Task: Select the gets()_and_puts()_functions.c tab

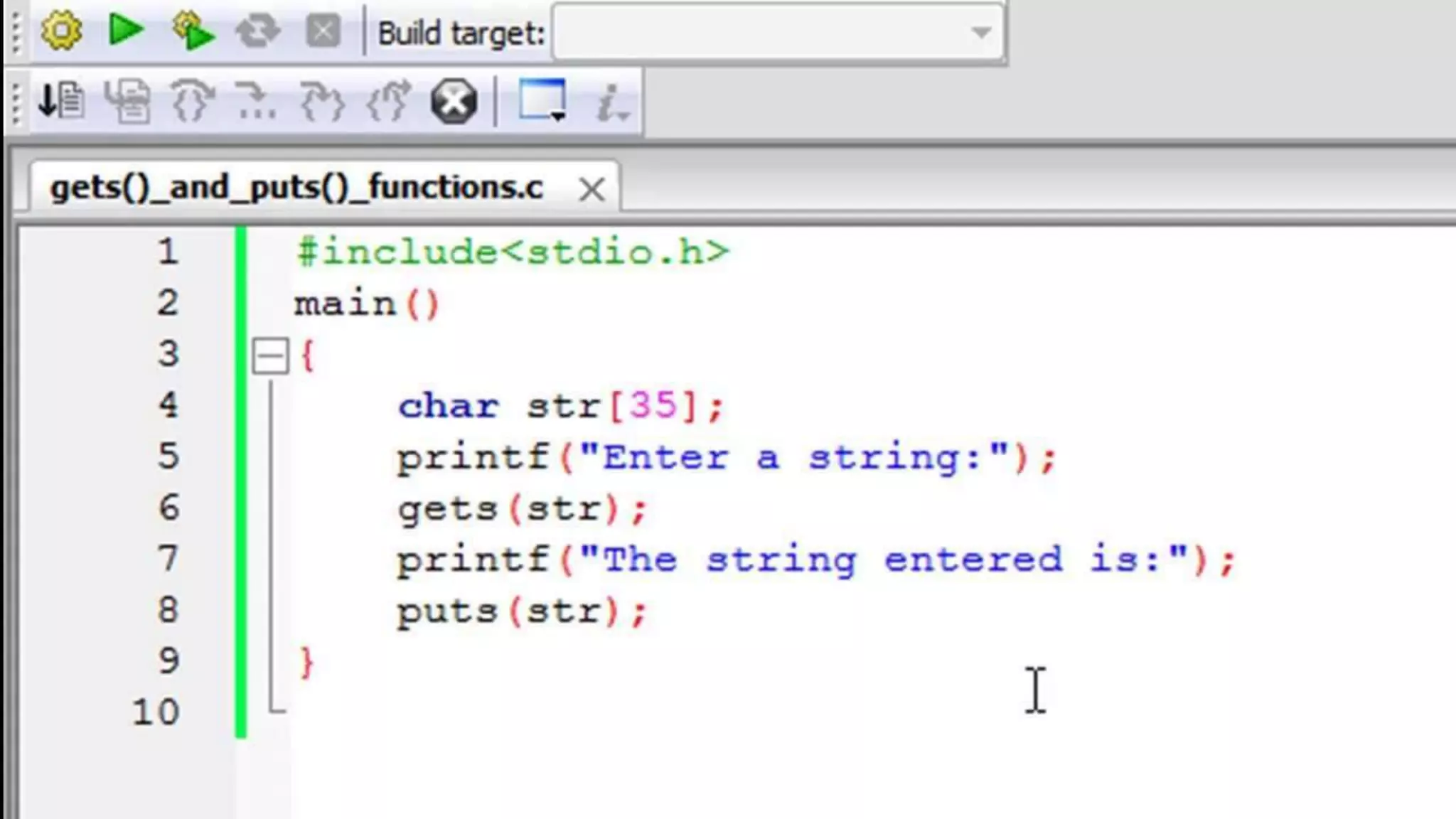Action: pyautogui.click(x=296, y=188)
